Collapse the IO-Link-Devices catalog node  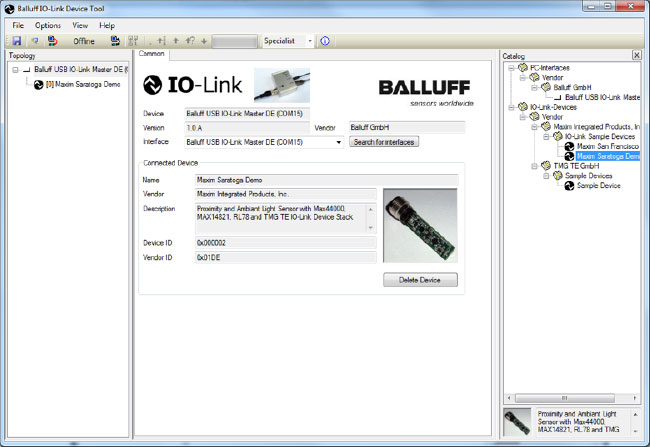[x=511, y=107]
